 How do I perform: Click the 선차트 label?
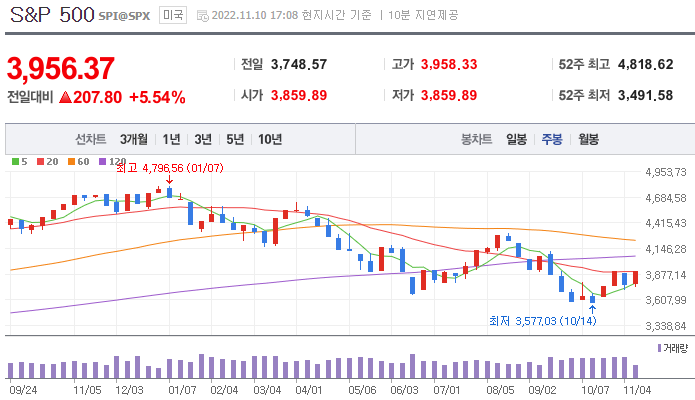[x=90, y=139]
